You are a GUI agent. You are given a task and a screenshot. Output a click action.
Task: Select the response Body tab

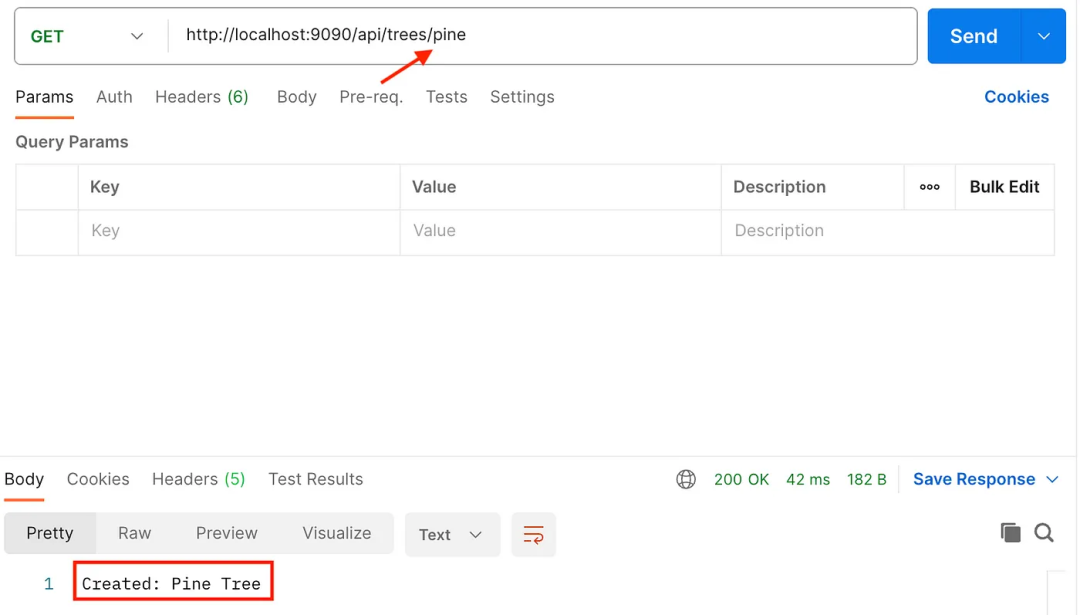click(24, 479)
